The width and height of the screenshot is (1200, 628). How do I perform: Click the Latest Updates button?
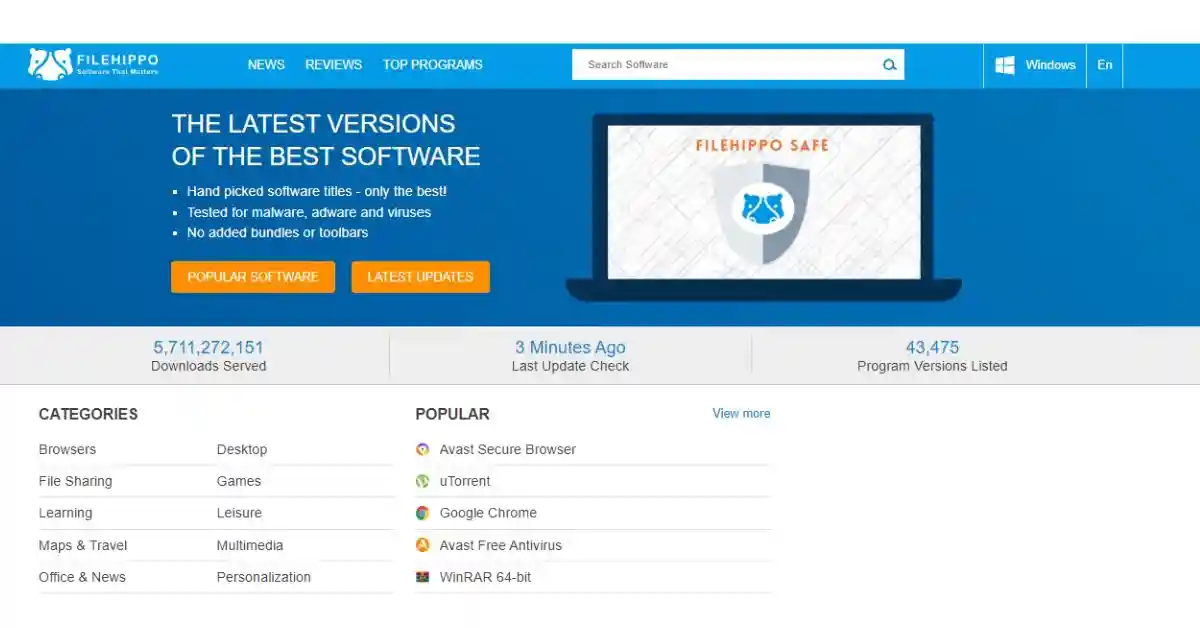click(420, 277)
